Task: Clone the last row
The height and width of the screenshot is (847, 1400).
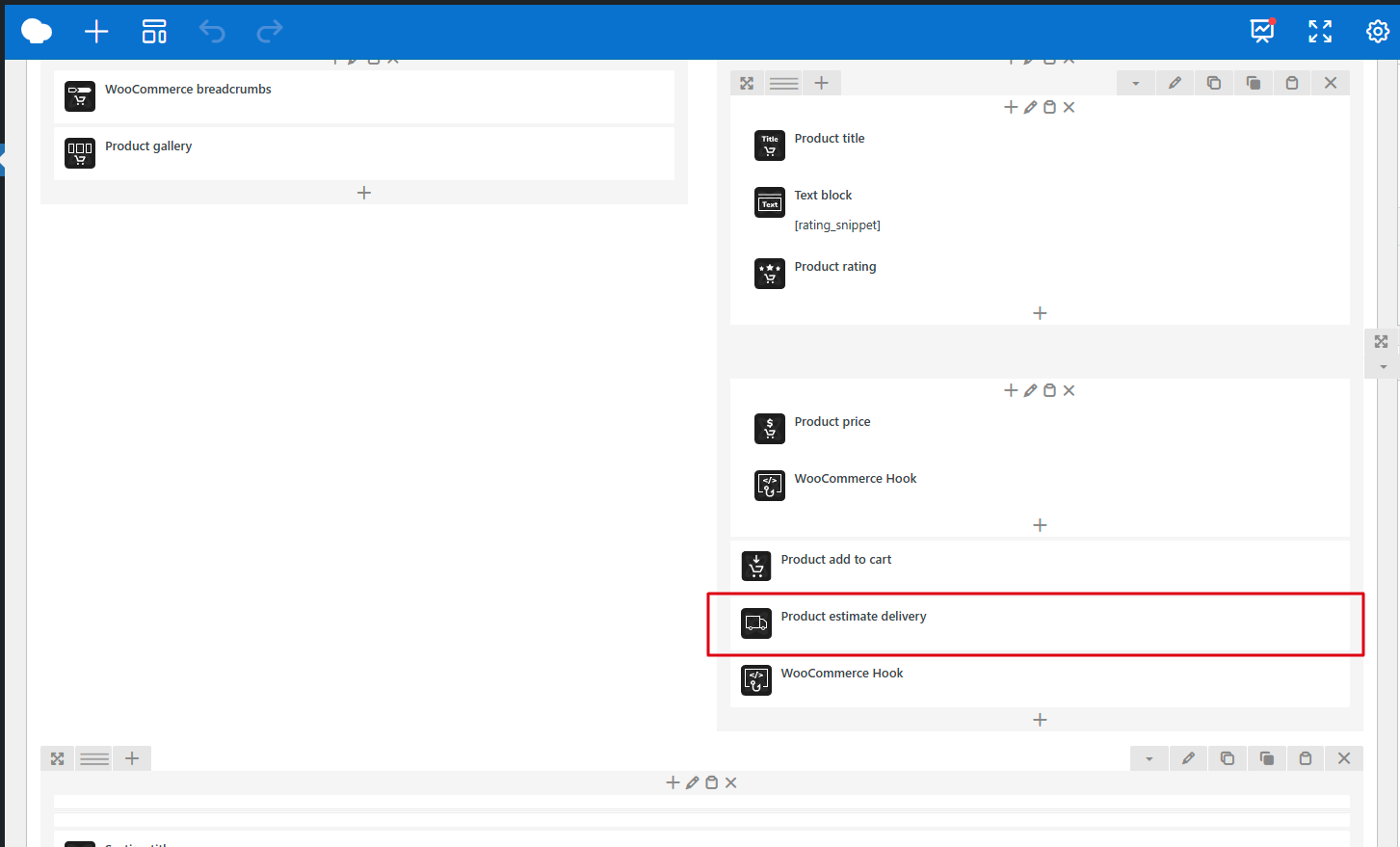Action: 1266,758
